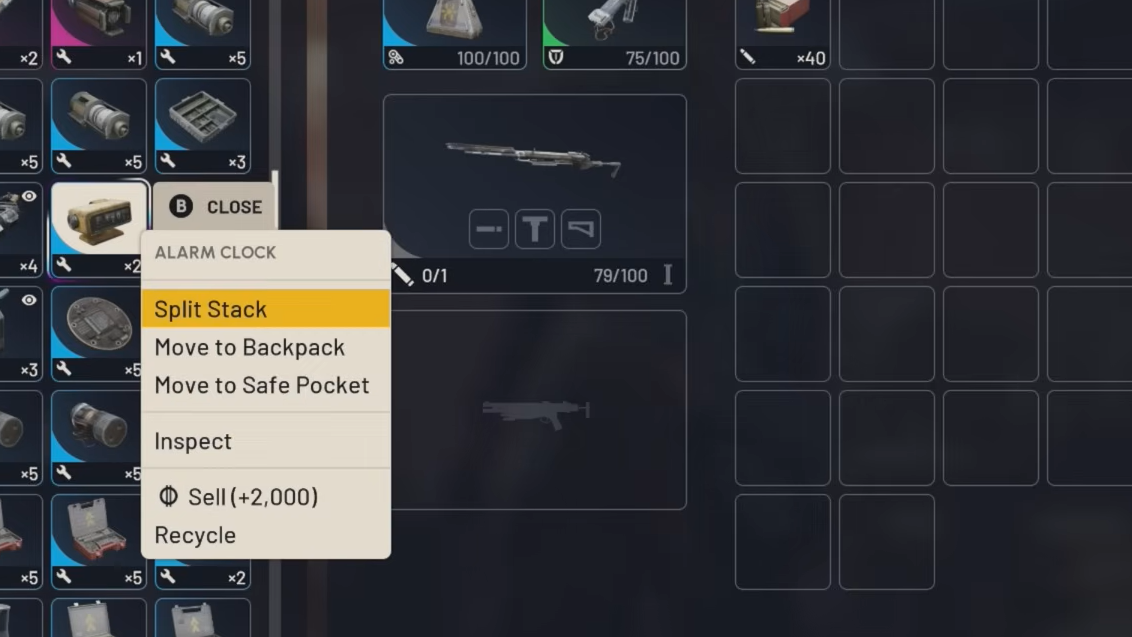Click the underbarrel grip attachment slot
This screenshot has width=1132, height=637.
pyautogui.click(x=535, y=229)
